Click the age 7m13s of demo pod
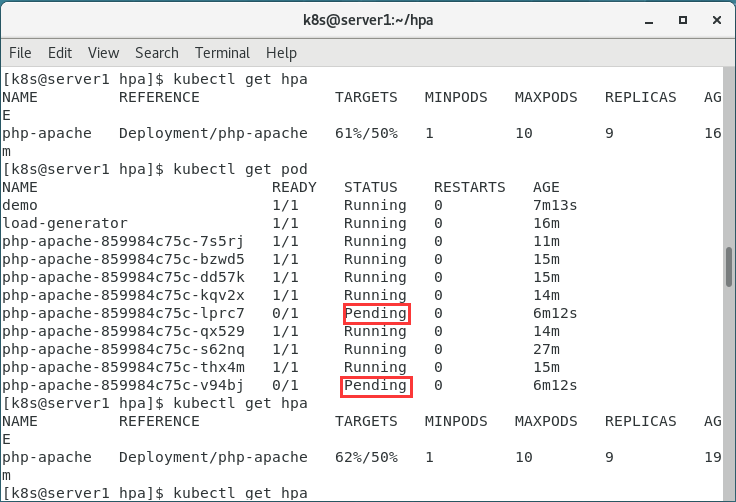 pyautogui.click(x=555, y=205)
